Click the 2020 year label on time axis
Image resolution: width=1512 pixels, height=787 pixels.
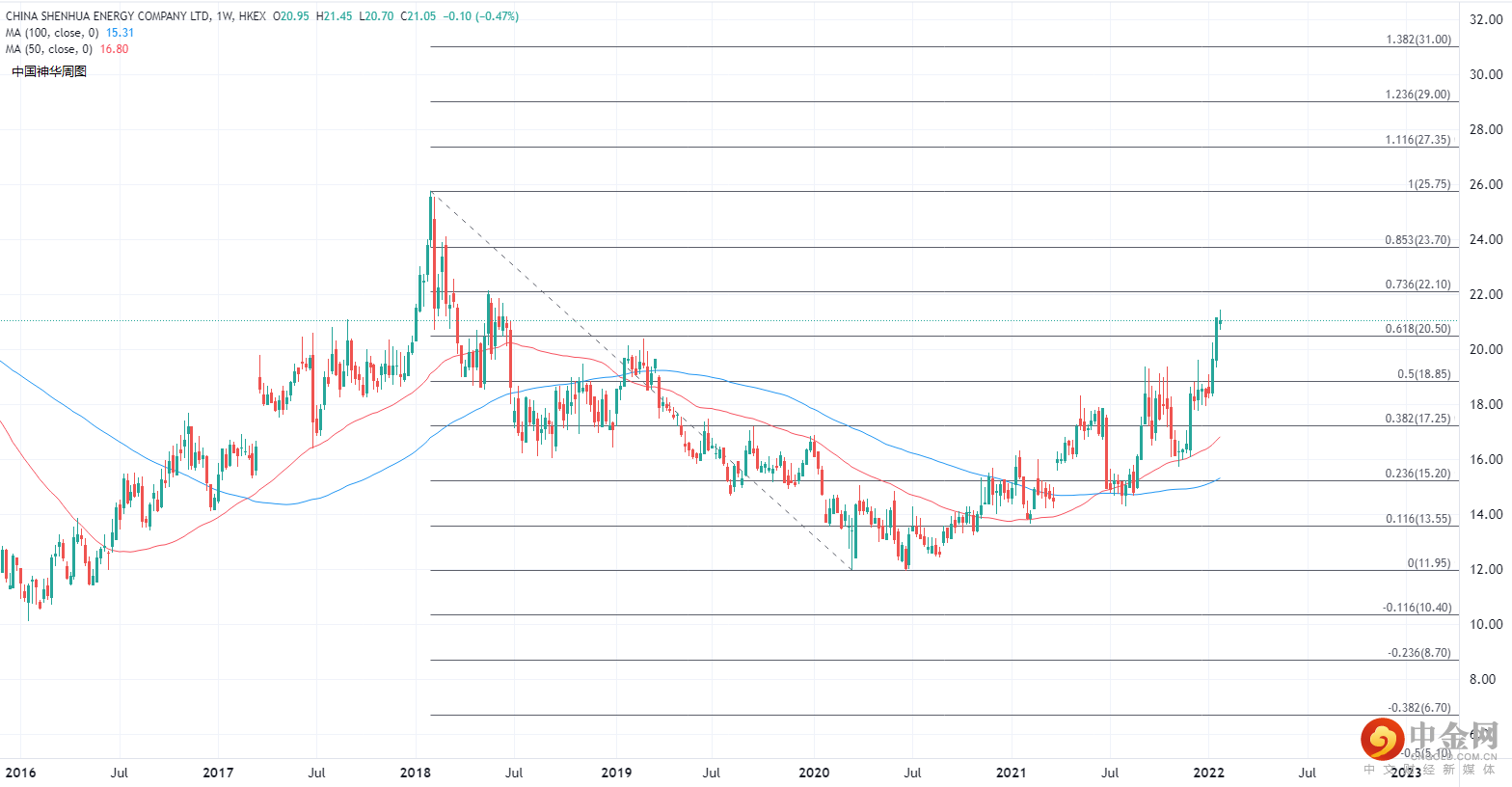click(814, 773)
